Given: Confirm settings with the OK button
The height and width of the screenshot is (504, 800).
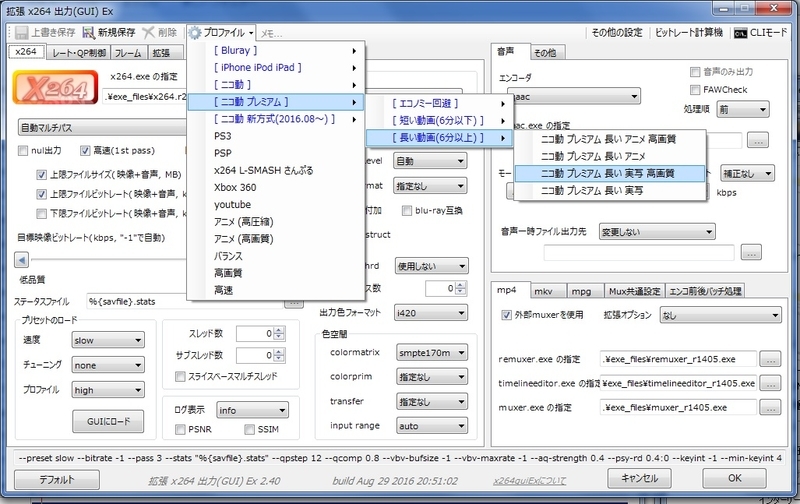Looking at the screenshot, I should tap(734, 478).
